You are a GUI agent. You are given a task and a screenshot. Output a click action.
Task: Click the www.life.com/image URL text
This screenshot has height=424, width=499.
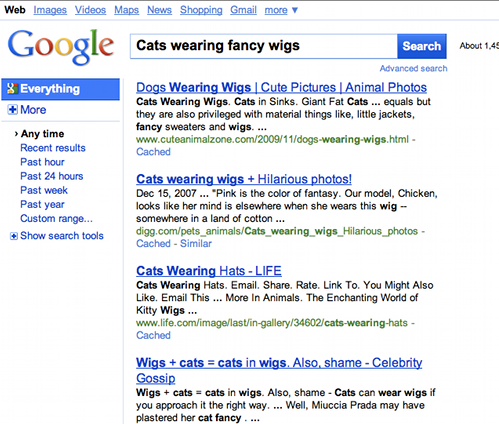[x=272, y=323]
